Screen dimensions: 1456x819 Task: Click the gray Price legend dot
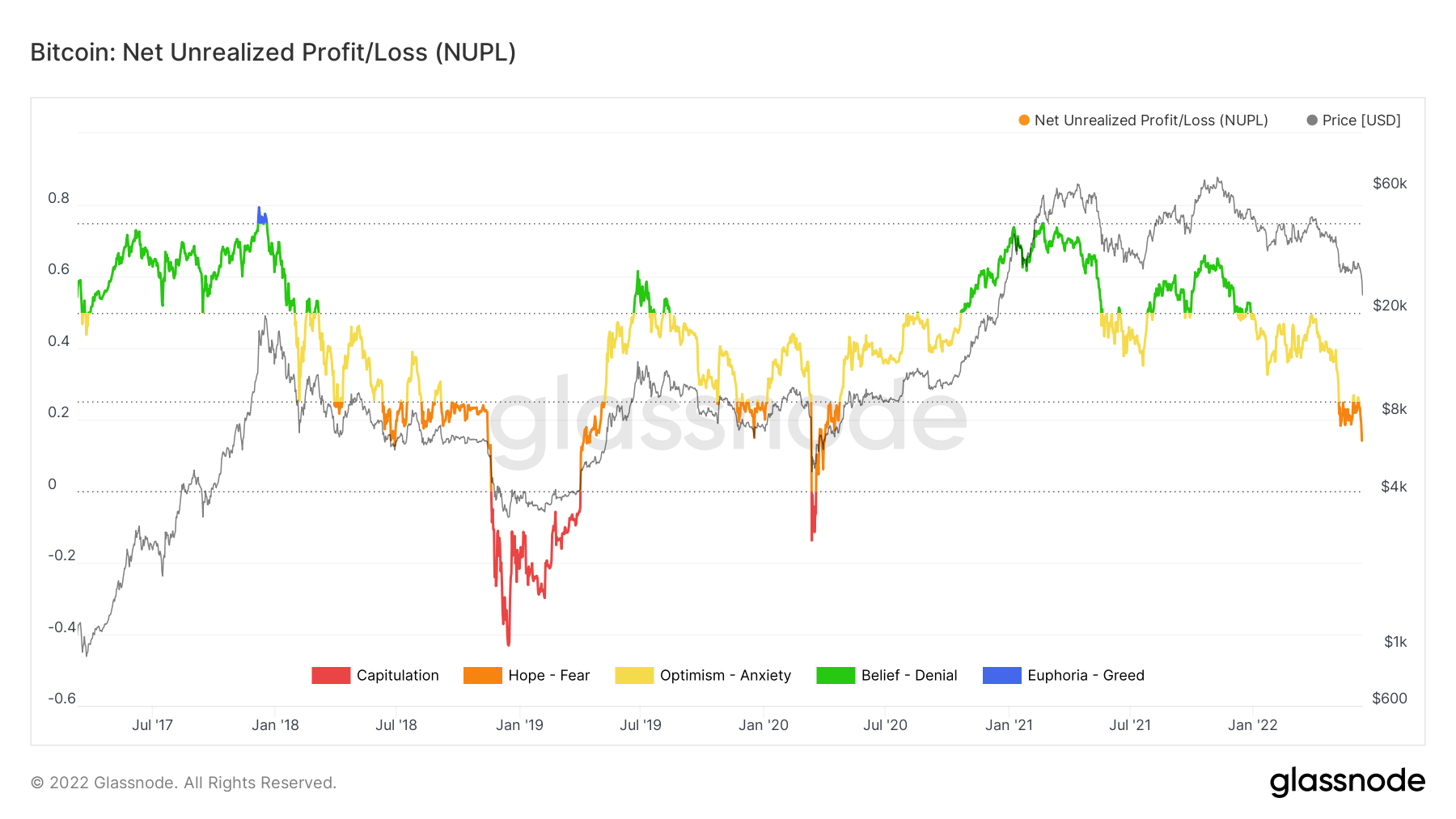[1312, 120]
